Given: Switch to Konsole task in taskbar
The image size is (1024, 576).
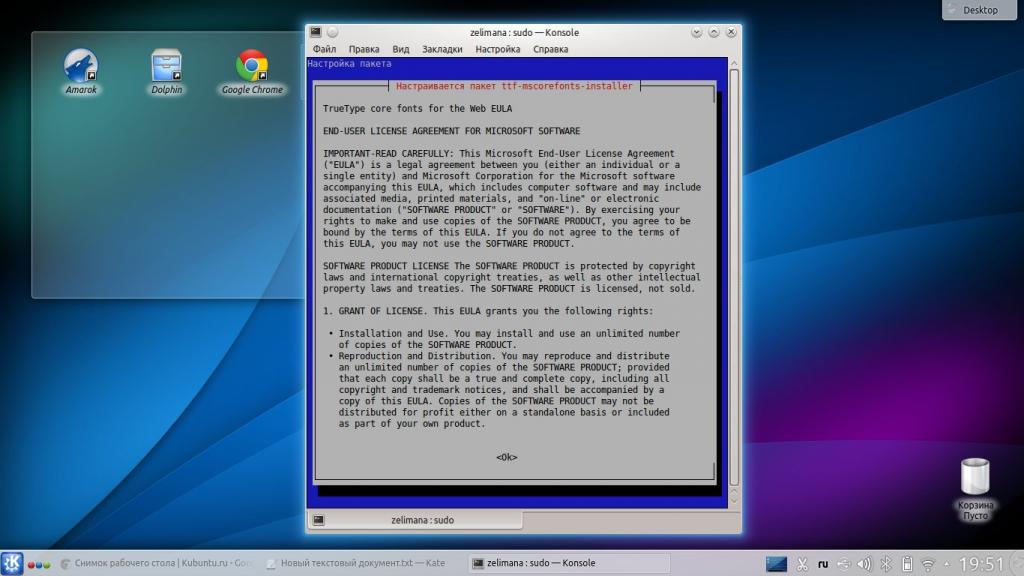Looking at the screenshot, I should click(x=568, y=563).
